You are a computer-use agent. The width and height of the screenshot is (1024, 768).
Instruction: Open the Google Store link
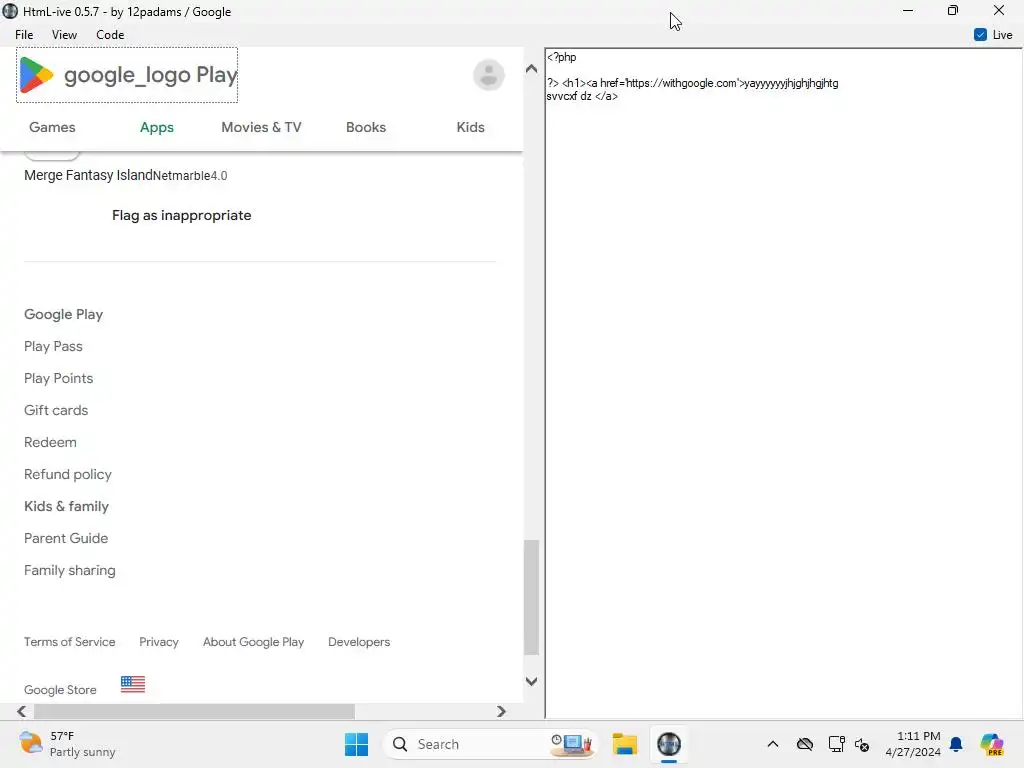pyautogui.click(x=60, y=690)
